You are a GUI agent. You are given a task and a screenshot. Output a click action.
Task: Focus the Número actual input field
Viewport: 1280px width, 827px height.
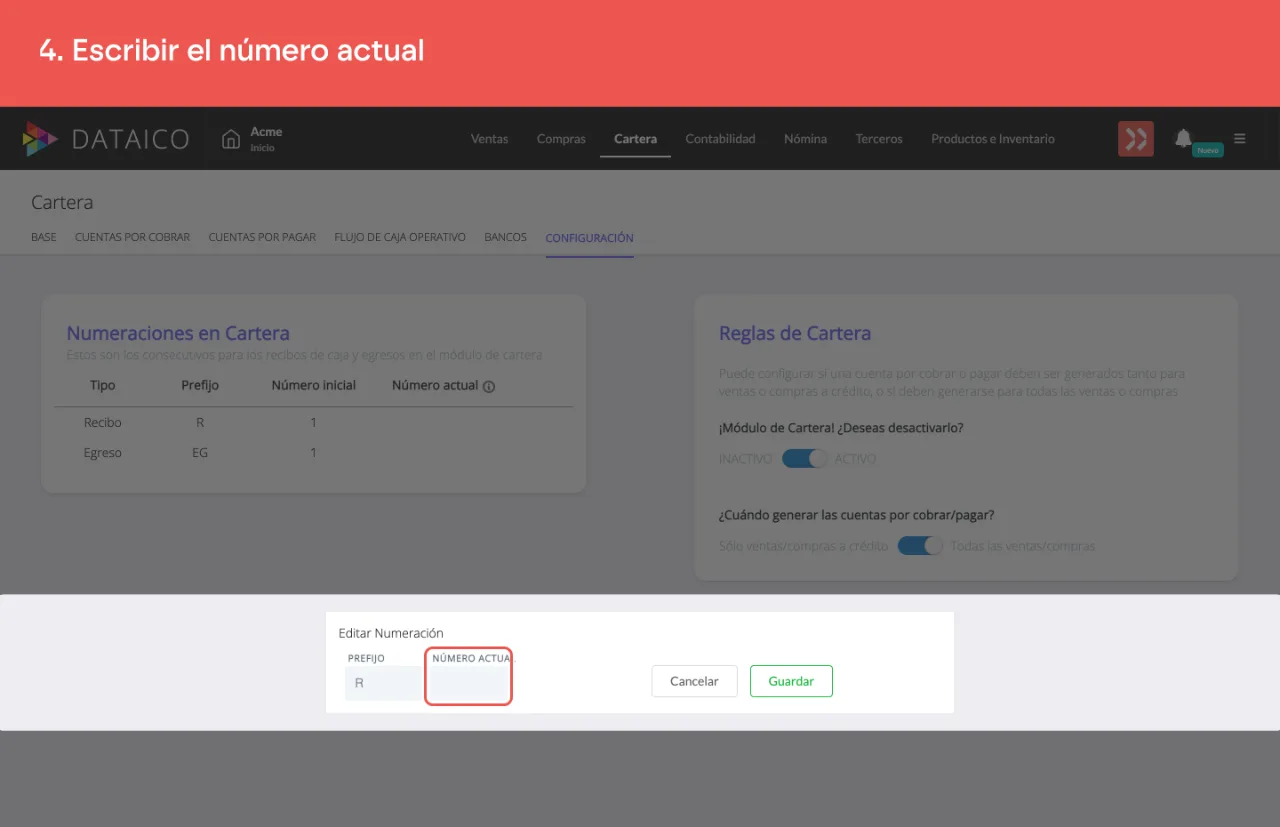[469, 685]
